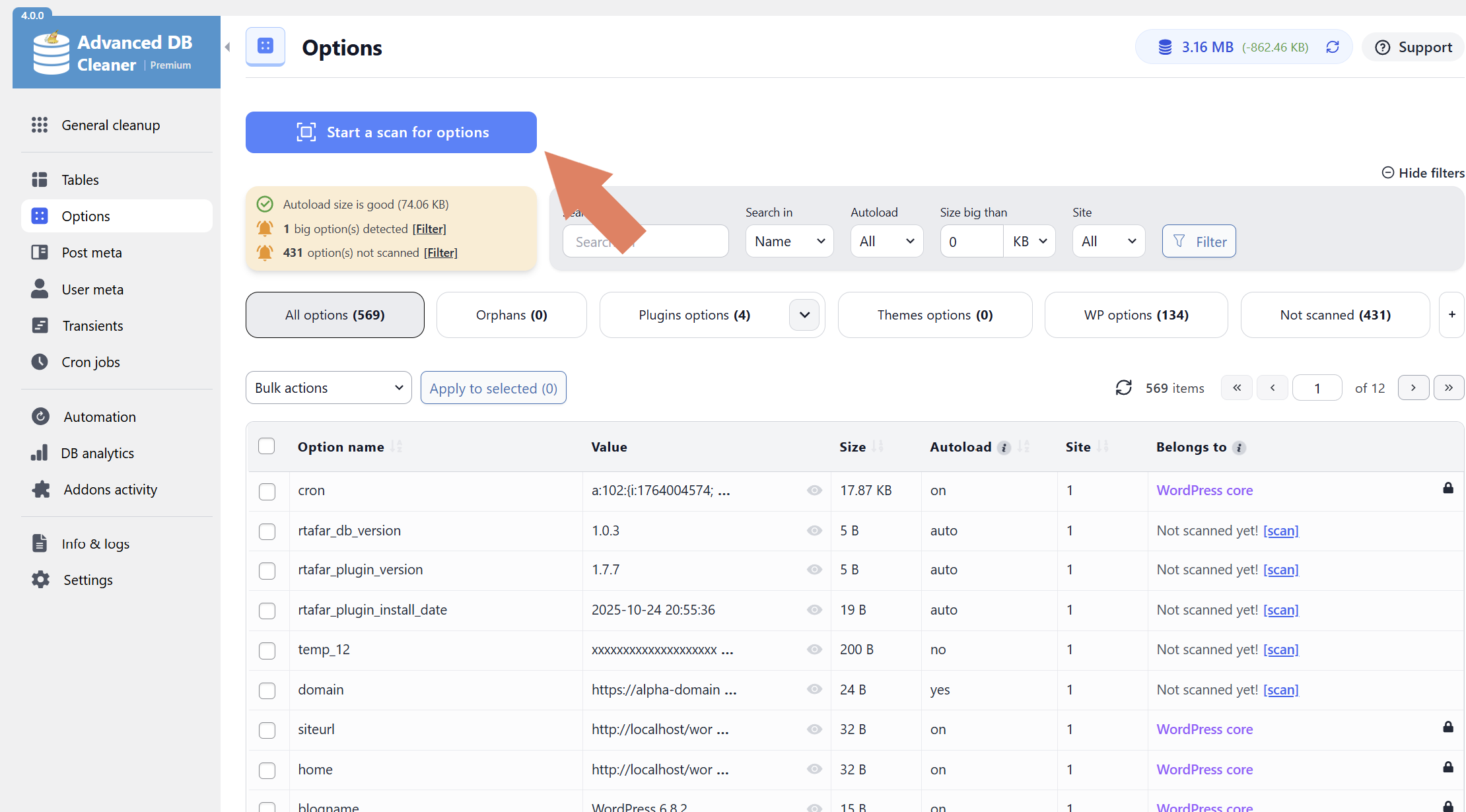Open the Search in Name dropdown
This screenshot has height=812, width=1466.
point(789,242)
